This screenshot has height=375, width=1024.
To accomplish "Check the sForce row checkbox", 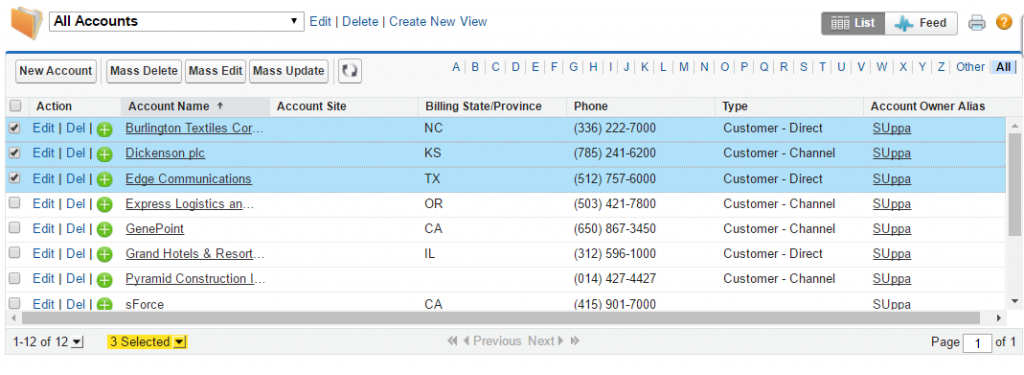I will [x=14, y=302].
